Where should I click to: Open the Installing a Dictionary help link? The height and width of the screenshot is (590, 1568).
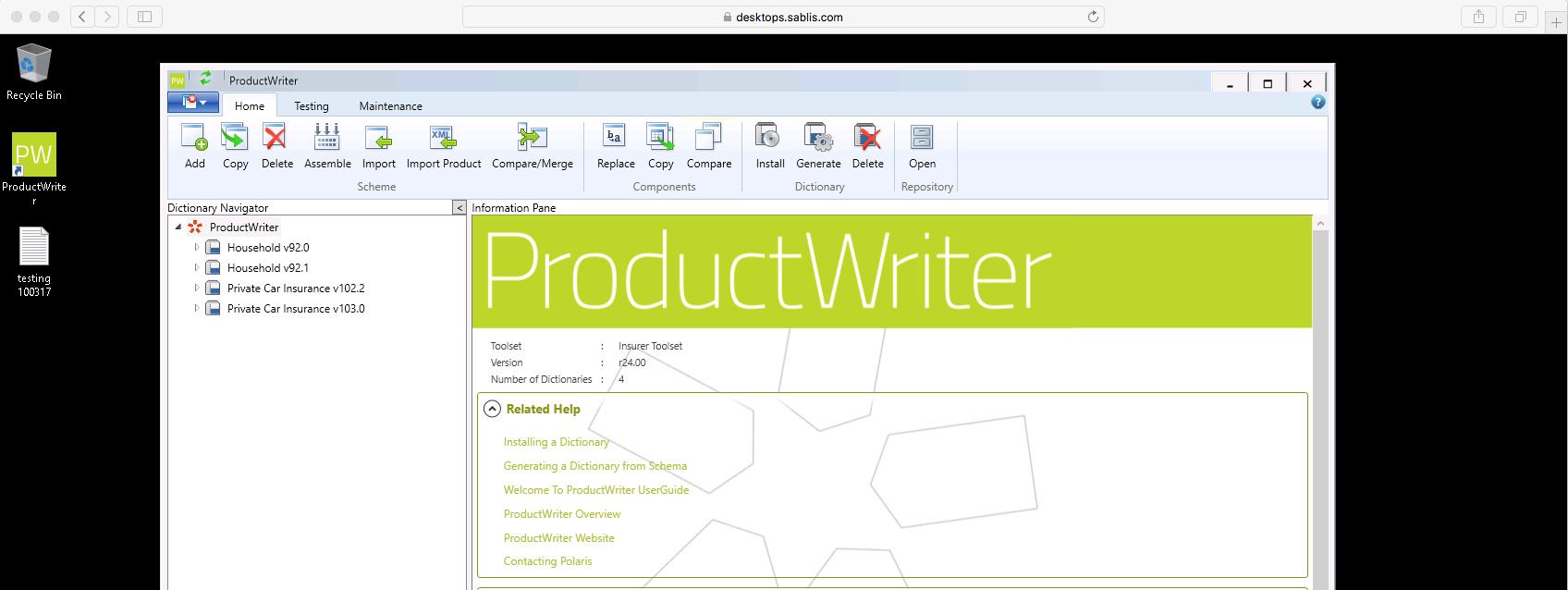point(556,442)
